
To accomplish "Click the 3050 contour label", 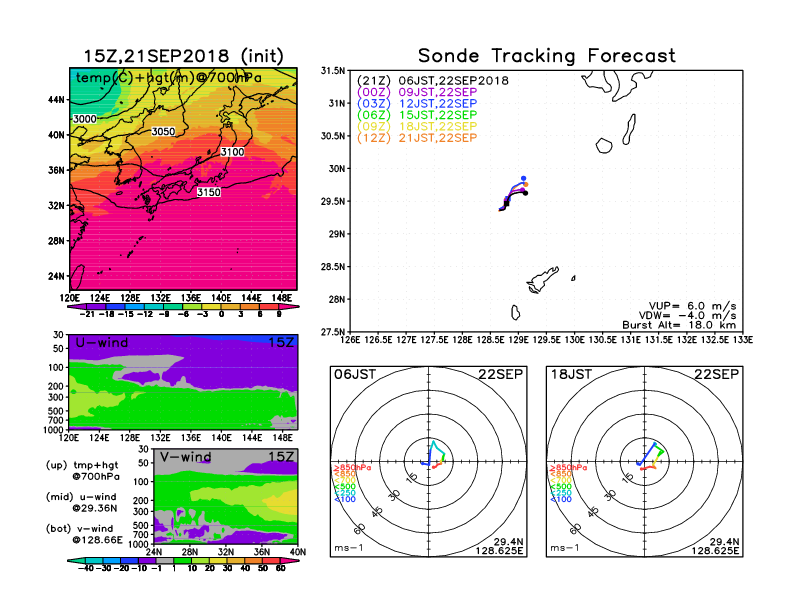I will click(x=163, y=132).
